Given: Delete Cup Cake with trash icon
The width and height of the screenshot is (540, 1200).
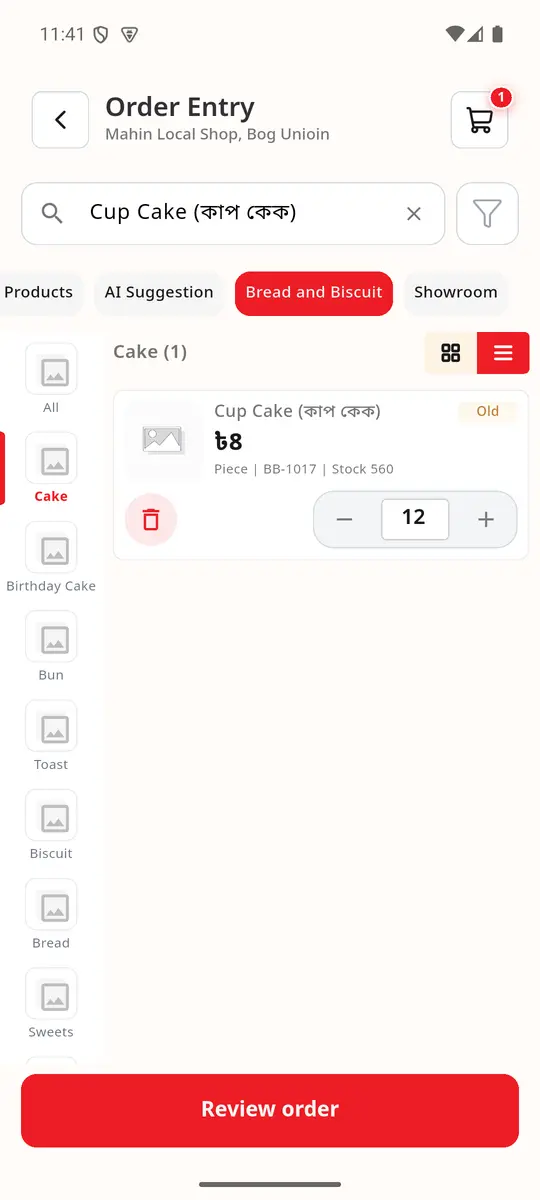Looking at the screenshot, I should (151, 520).
